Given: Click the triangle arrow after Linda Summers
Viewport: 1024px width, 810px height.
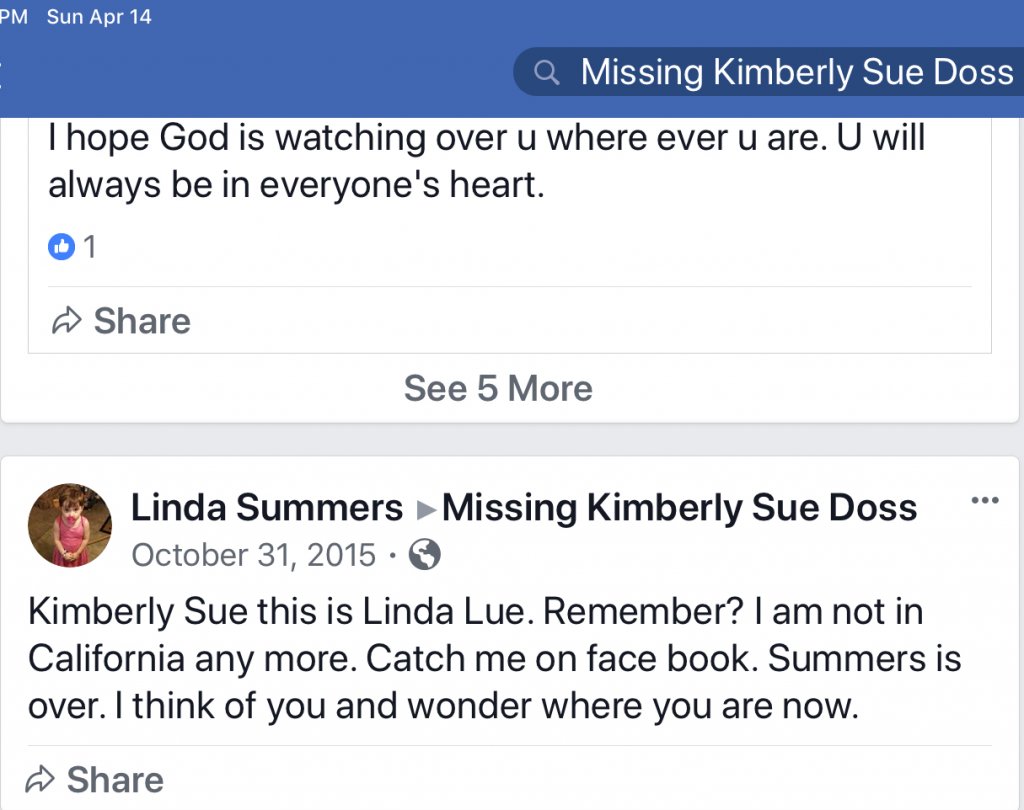Looking at the screenshot, I should [x=426, y=510].
